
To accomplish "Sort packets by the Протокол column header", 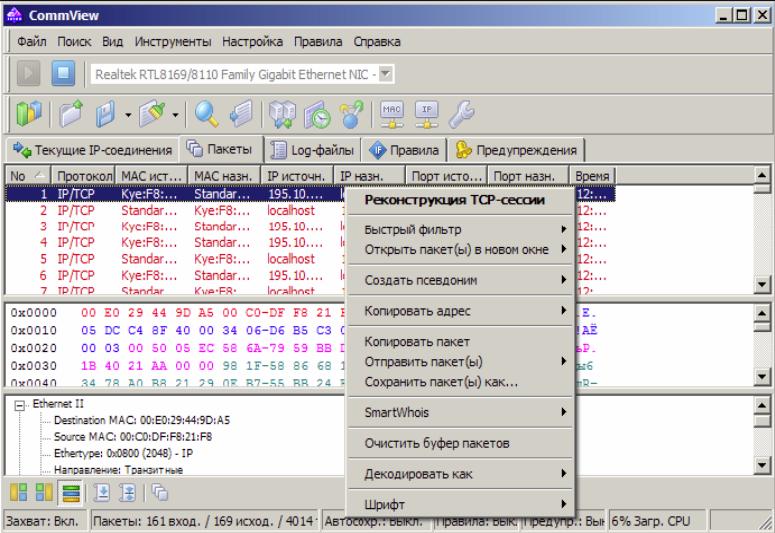I will (x=84, y=176).
